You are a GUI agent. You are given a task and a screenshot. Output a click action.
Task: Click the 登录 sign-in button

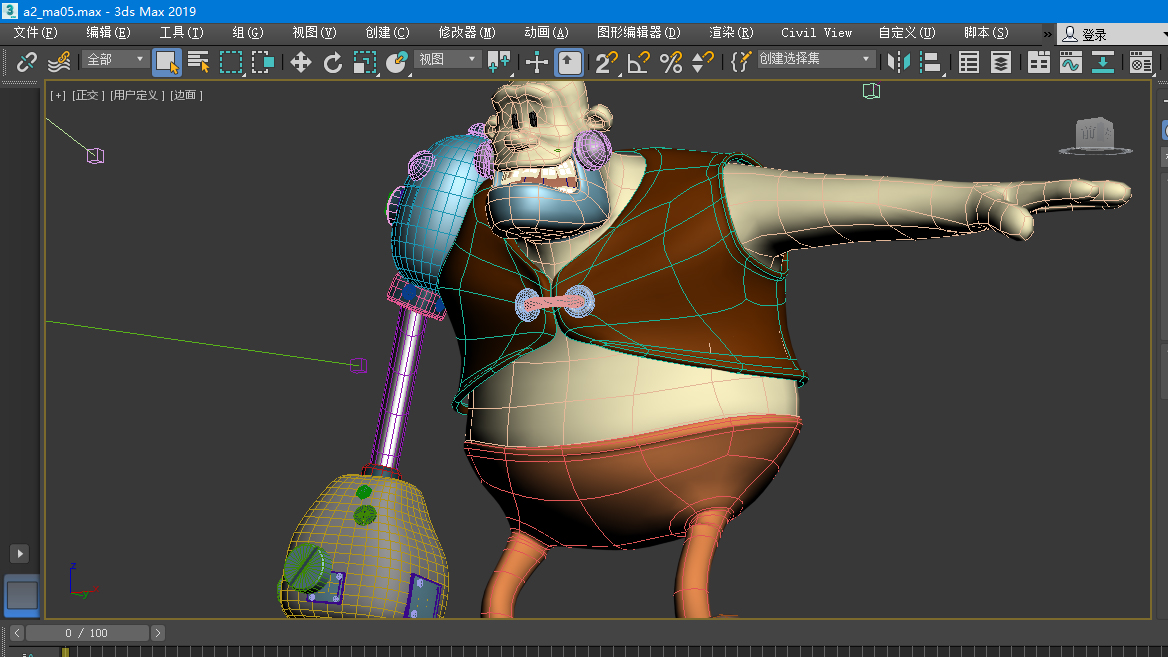[1093, 34]
